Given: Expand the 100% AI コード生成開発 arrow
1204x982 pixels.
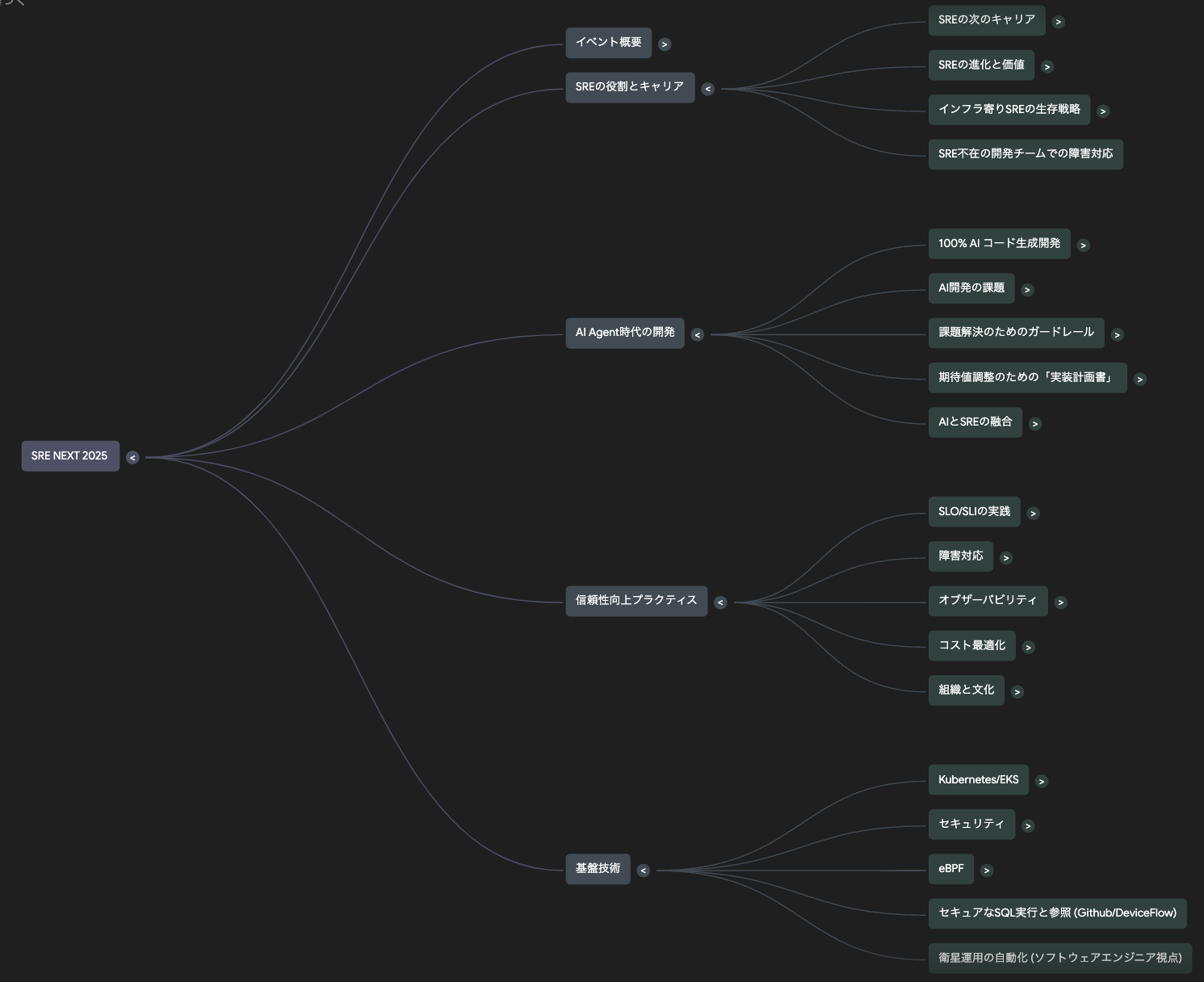Looking at the screenshot, I should point(1083,245).
